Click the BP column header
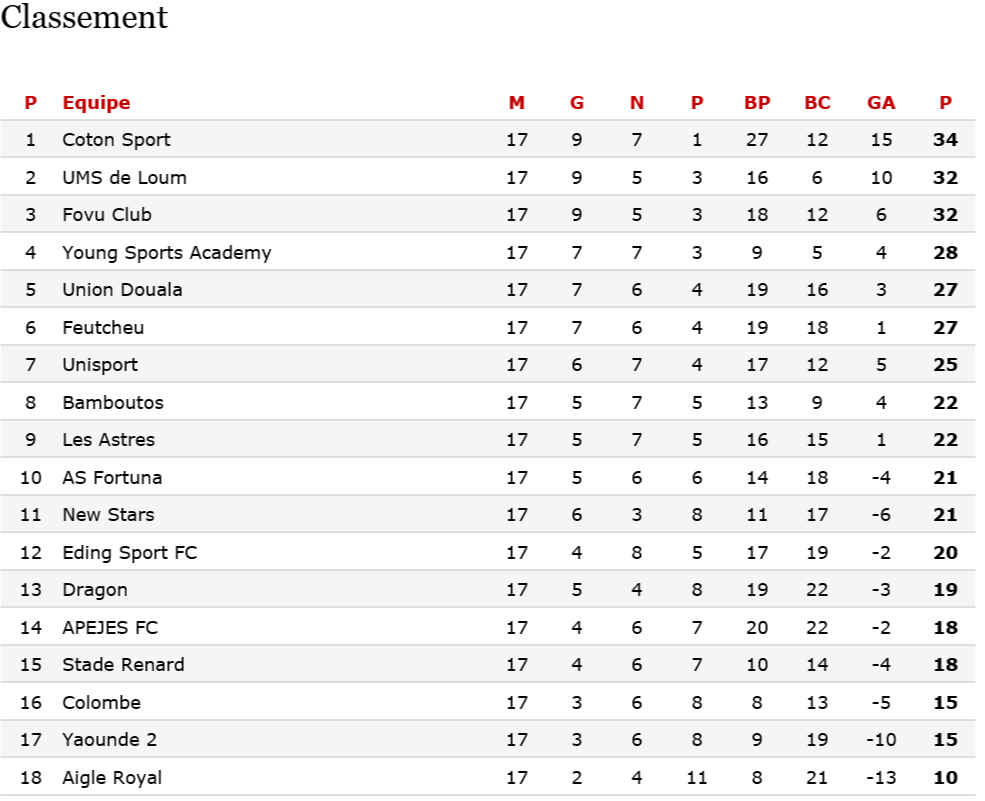The width and height of the screenshot is (985, 801). click(x=757, y=102)
